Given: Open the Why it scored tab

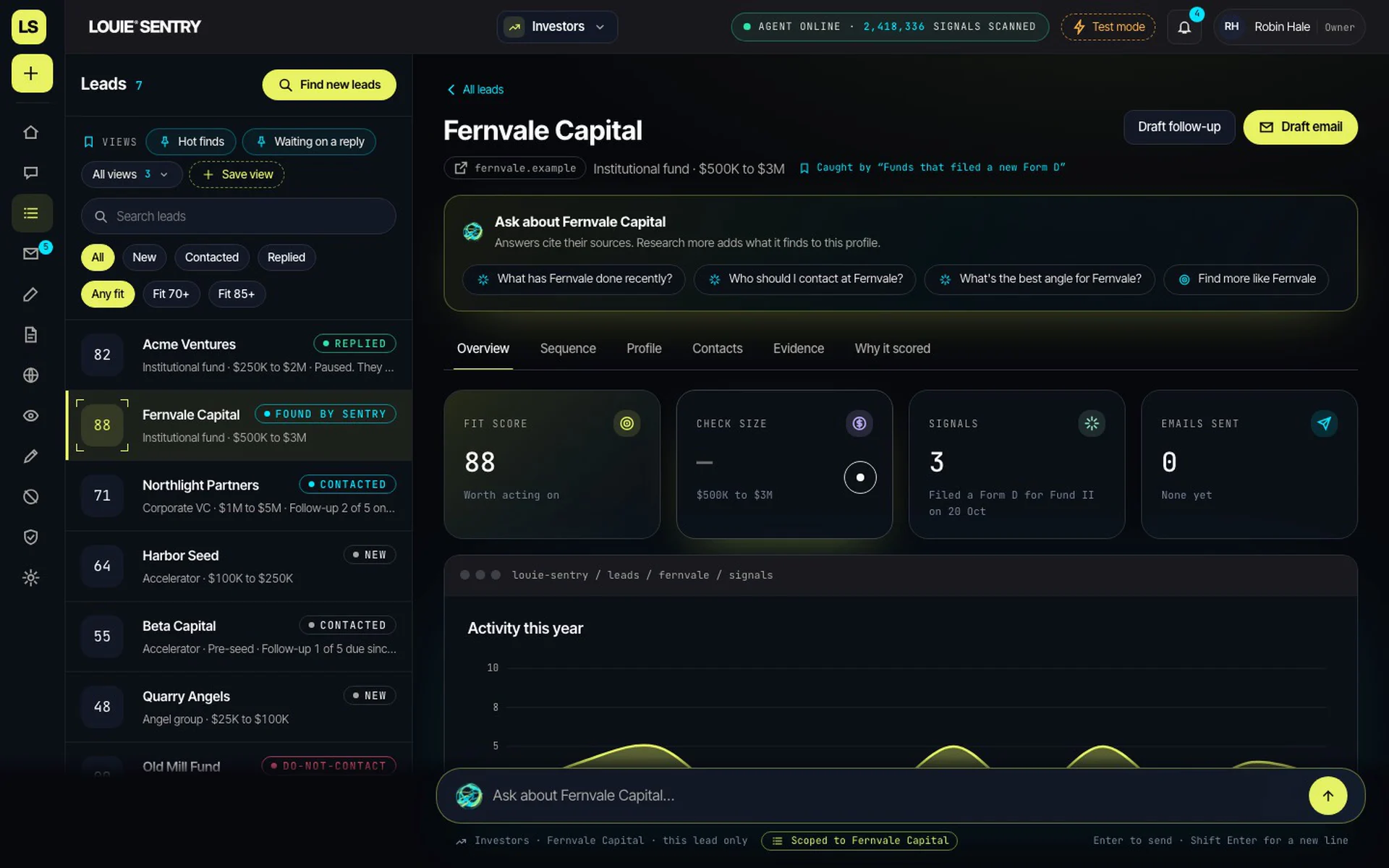Looking at the screenshot, I should point(892,349).
